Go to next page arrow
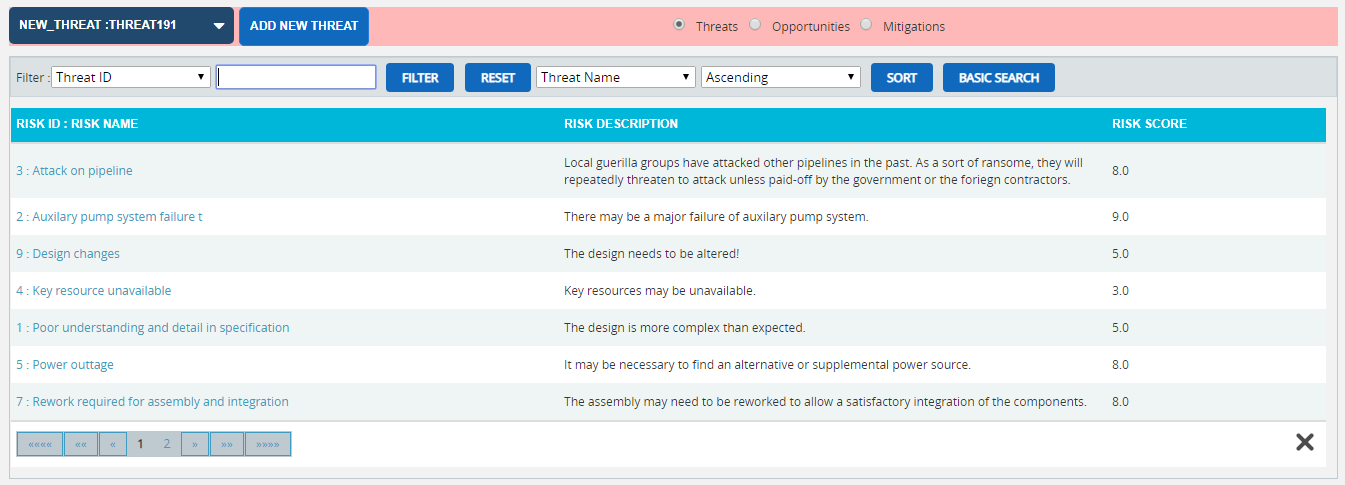 tap(195, 444)
